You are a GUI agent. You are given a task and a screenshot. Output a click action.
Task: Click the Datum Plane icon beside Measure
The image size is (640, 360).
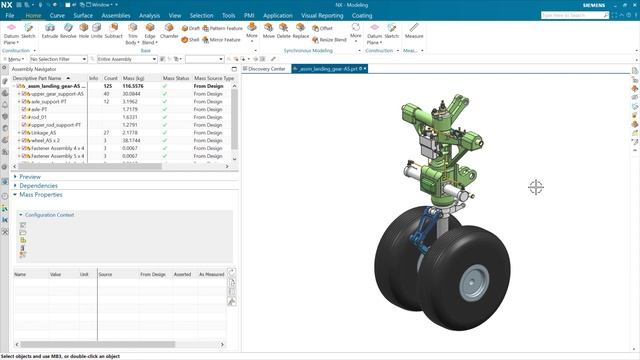[x=374, y=33]
